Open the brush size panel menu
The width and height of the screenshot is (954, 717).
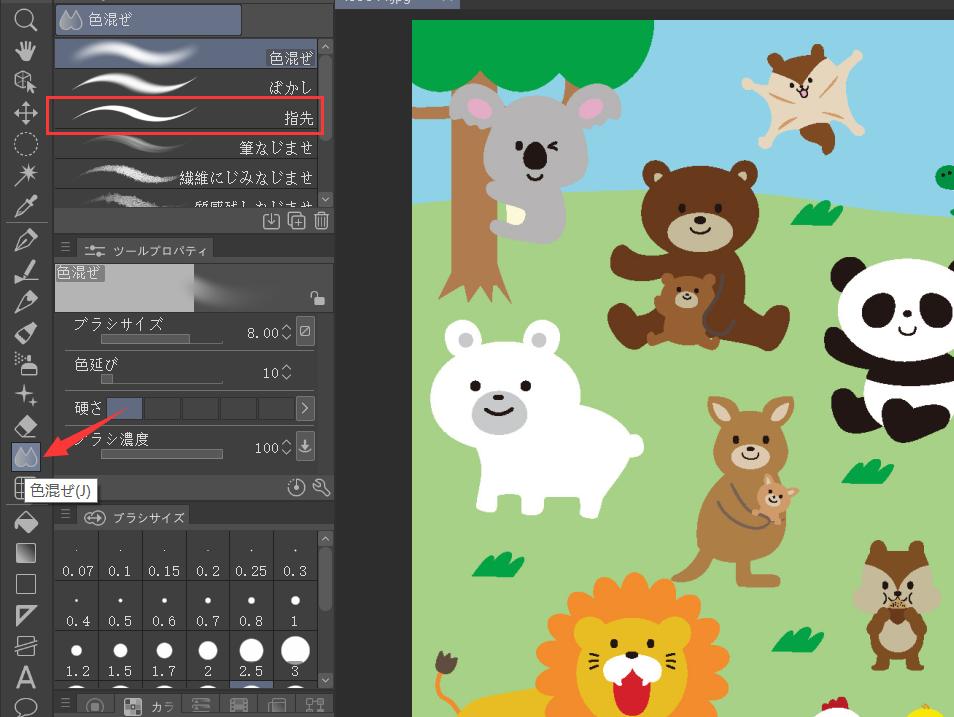pos(65,514)
